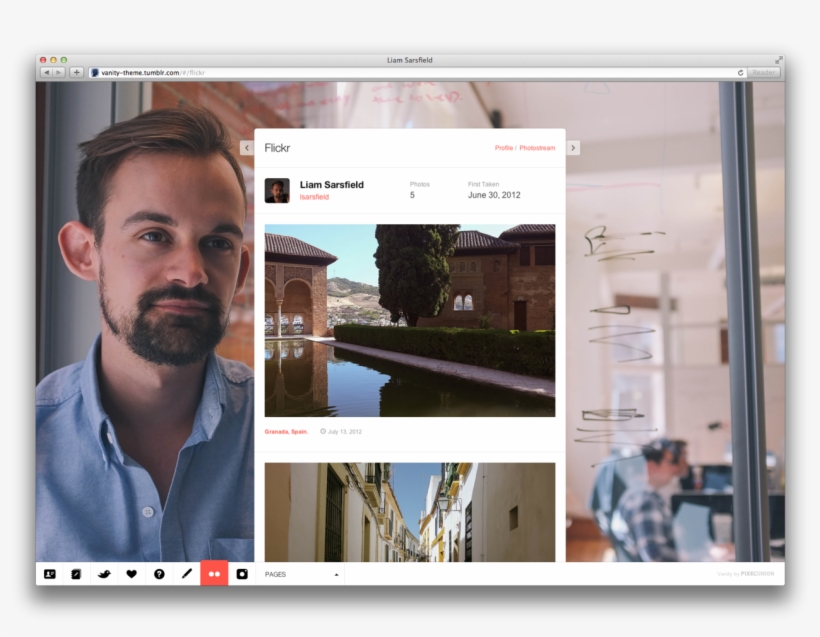Viewport: 820px width, 637px height.
Task: Click the notes/posts icon in bottom bar
Action: pos(76,574)
